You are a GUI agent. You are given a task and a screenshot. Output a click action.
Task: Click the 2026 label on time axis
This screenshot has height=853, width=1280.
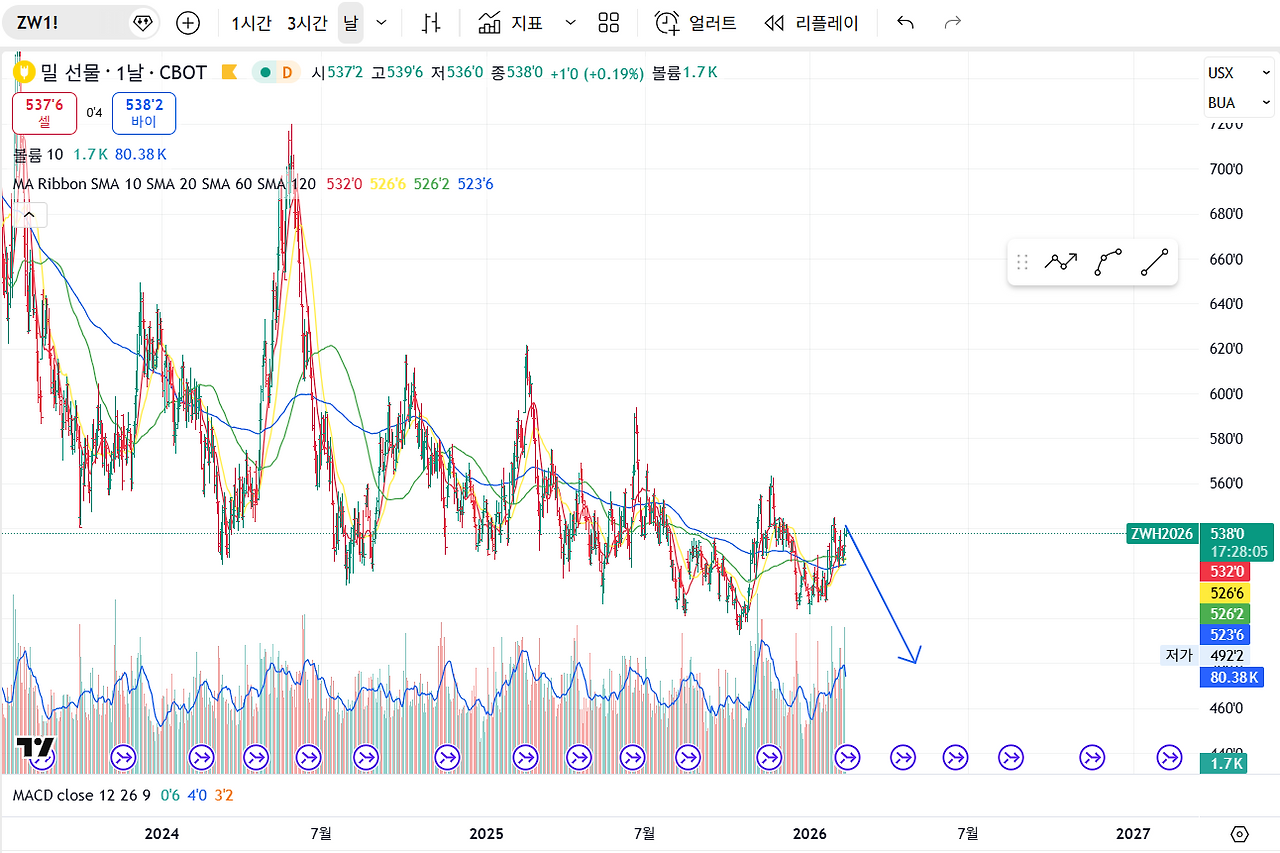click(x=810, y=833)
